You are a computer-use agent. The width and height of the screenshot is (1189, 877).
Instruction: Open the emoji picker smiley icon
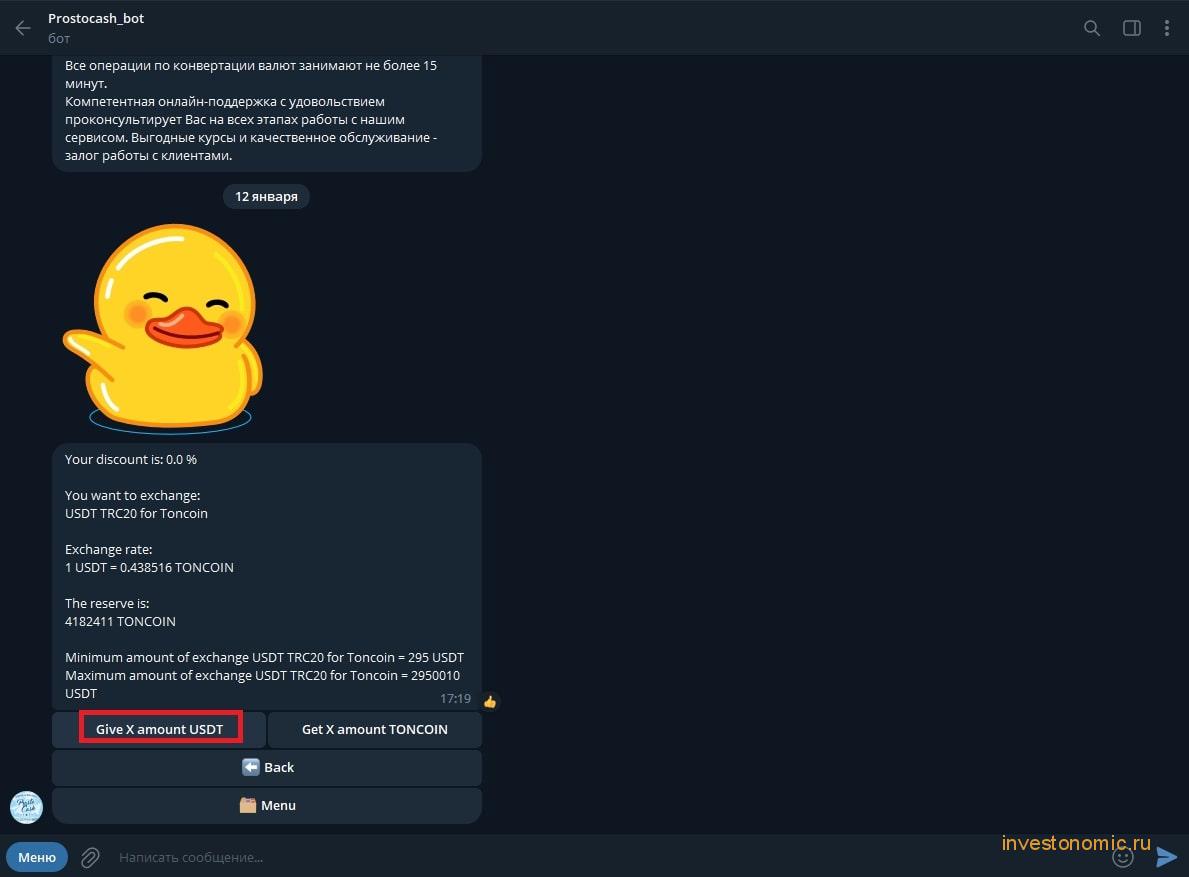[1122, 857]
